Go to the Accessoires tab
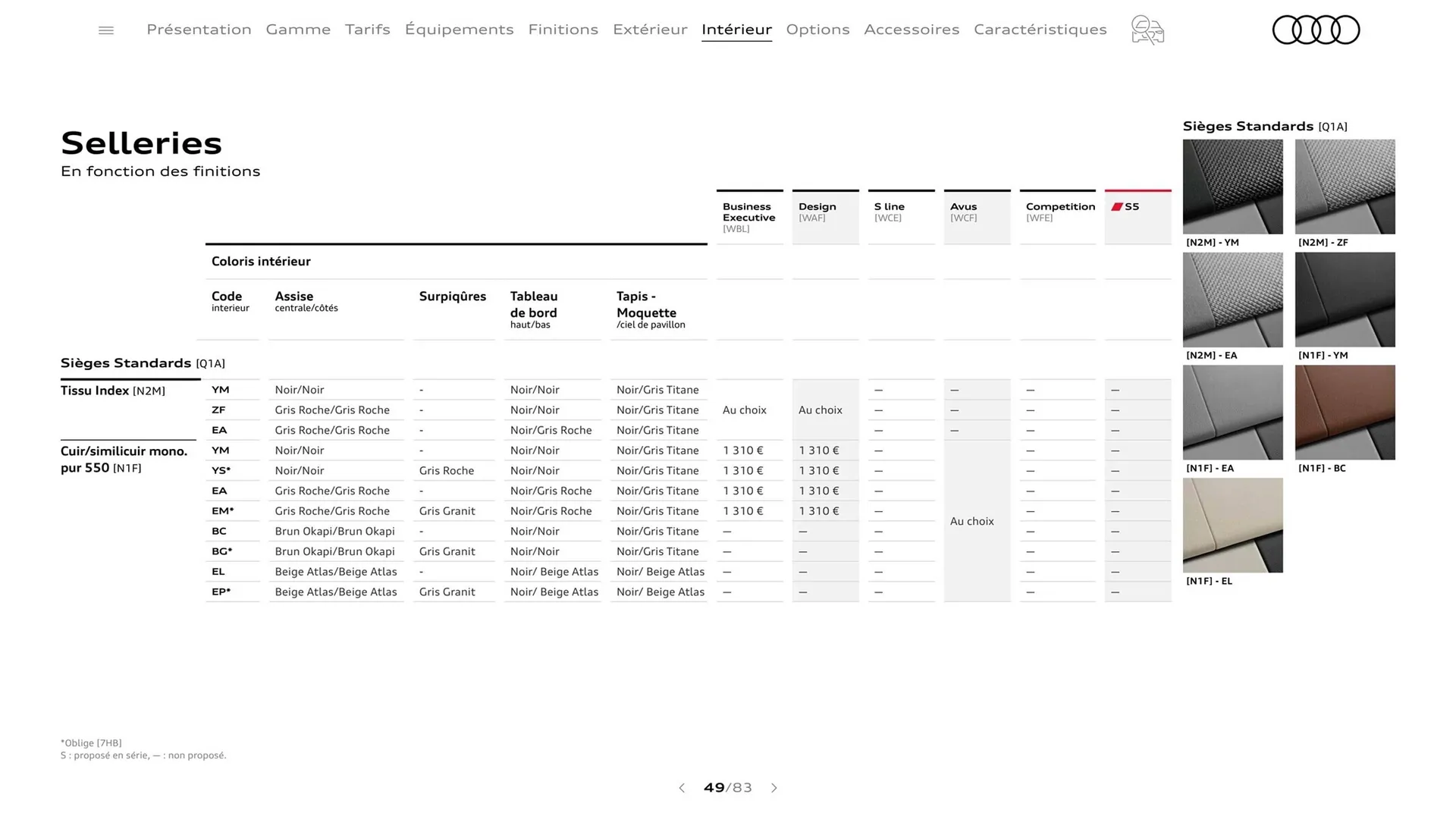 912,30
